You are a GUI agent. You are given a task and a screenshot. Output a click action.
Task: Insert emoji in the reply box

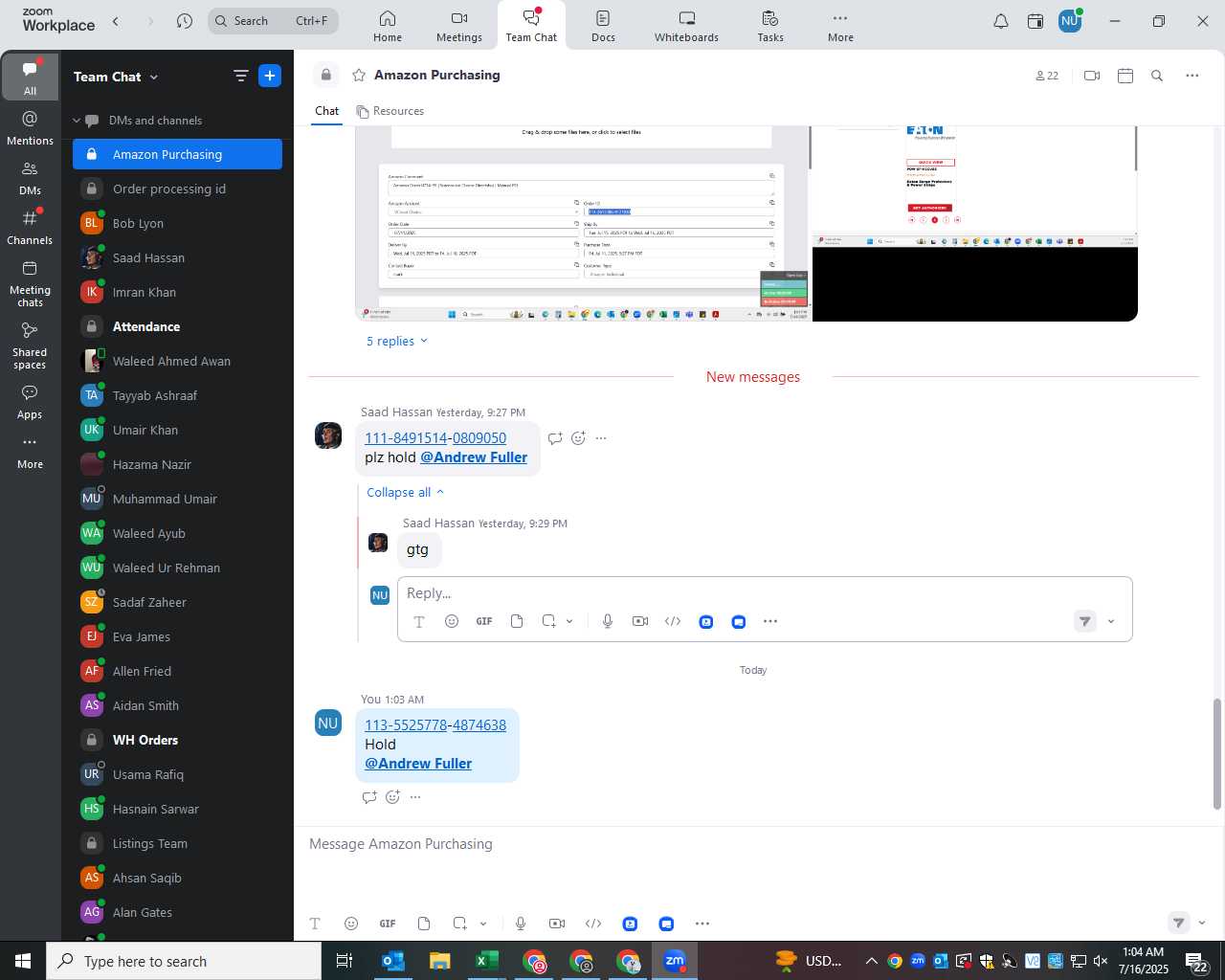[452, 621]
